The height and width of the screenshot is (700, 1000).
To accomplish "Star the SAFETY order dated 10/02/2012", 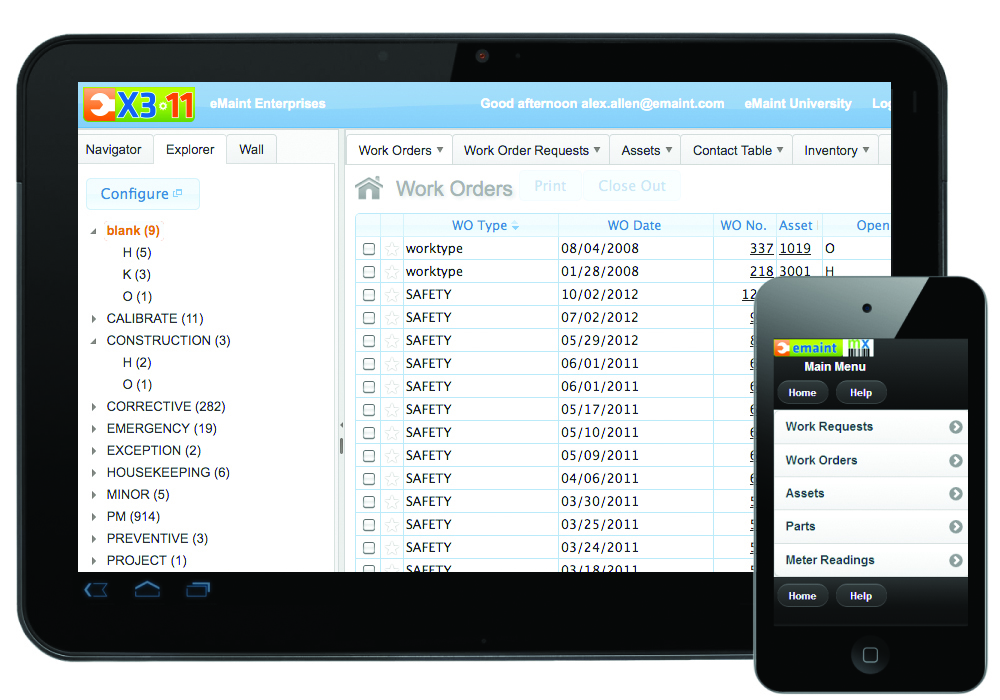I will (392, 295).
